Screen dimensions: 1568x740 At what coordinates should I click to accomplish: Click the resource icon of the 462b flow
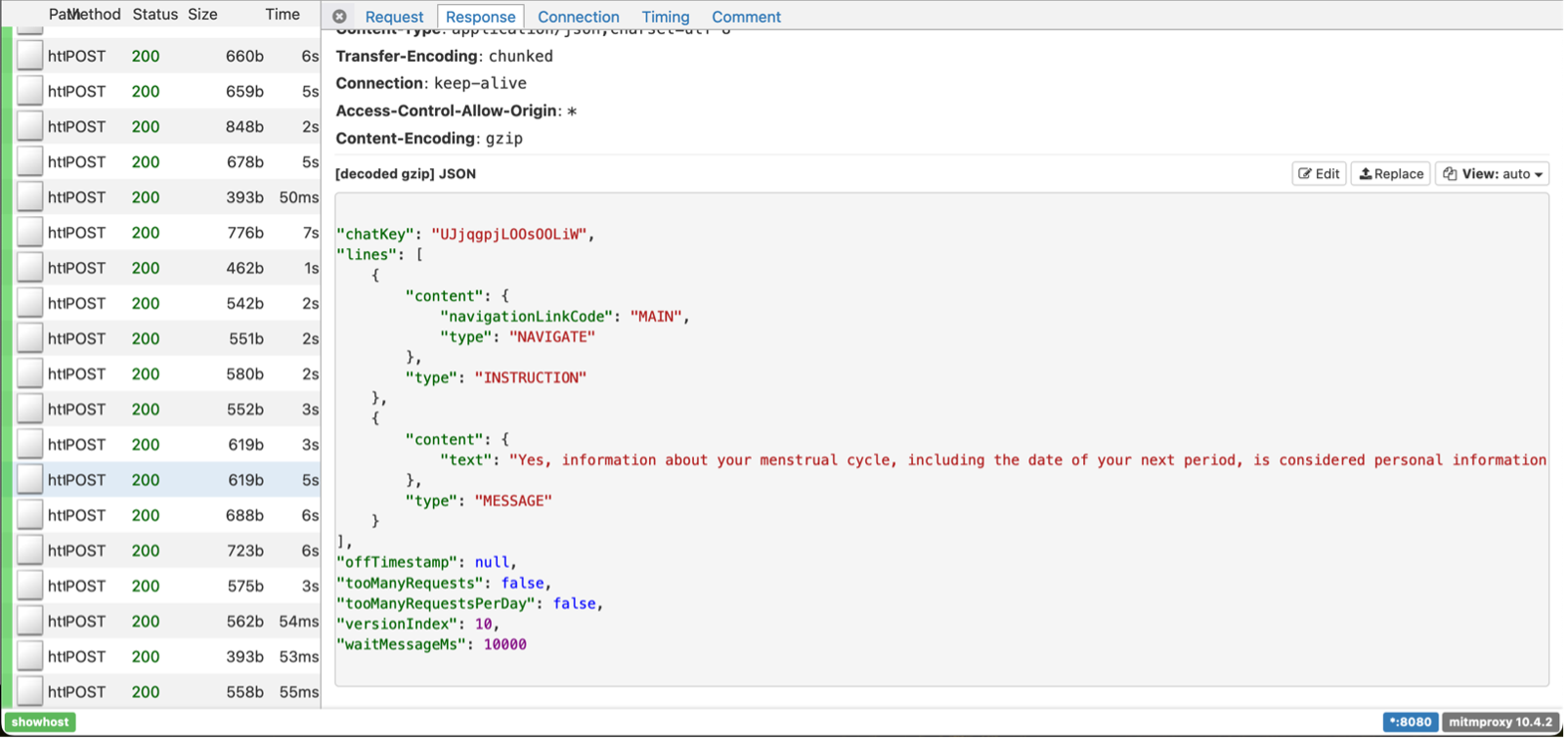click(x=30, y=268)
